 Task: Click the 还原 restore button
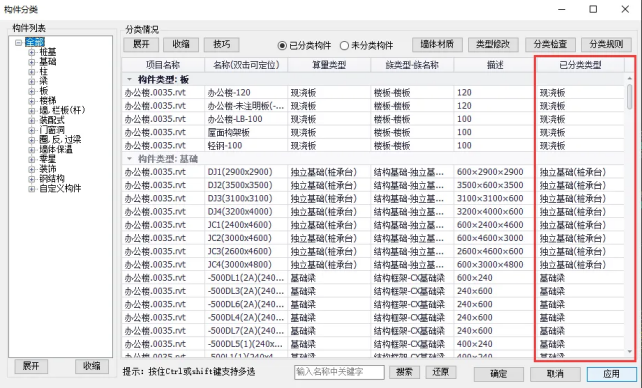[441, 372]
